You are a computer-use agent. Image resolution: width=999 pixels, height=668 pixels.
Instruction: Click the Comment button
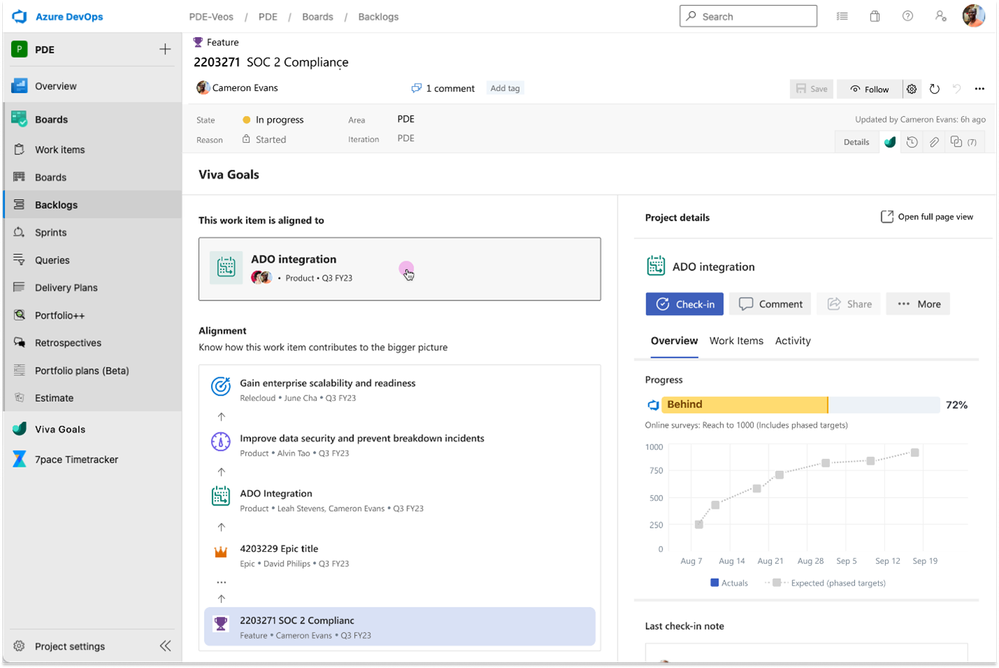click(x=770, y=304)
